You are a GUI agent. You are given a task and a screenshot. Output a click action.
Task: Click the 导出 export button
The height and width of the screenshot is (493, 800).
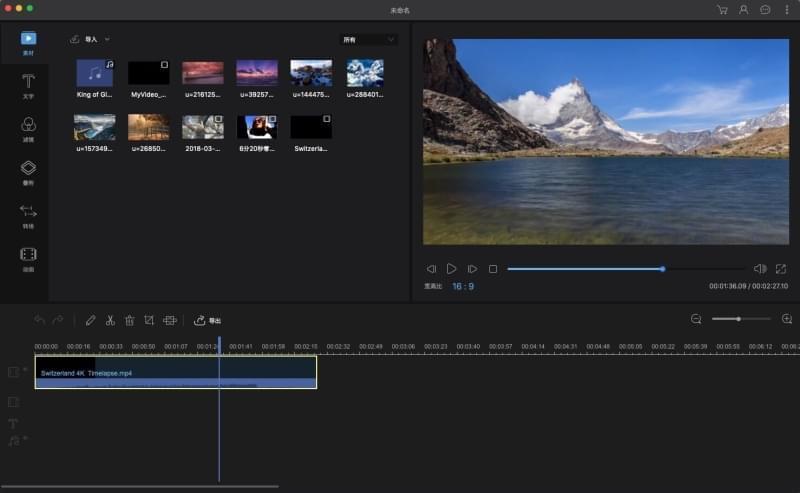[208, 320]
